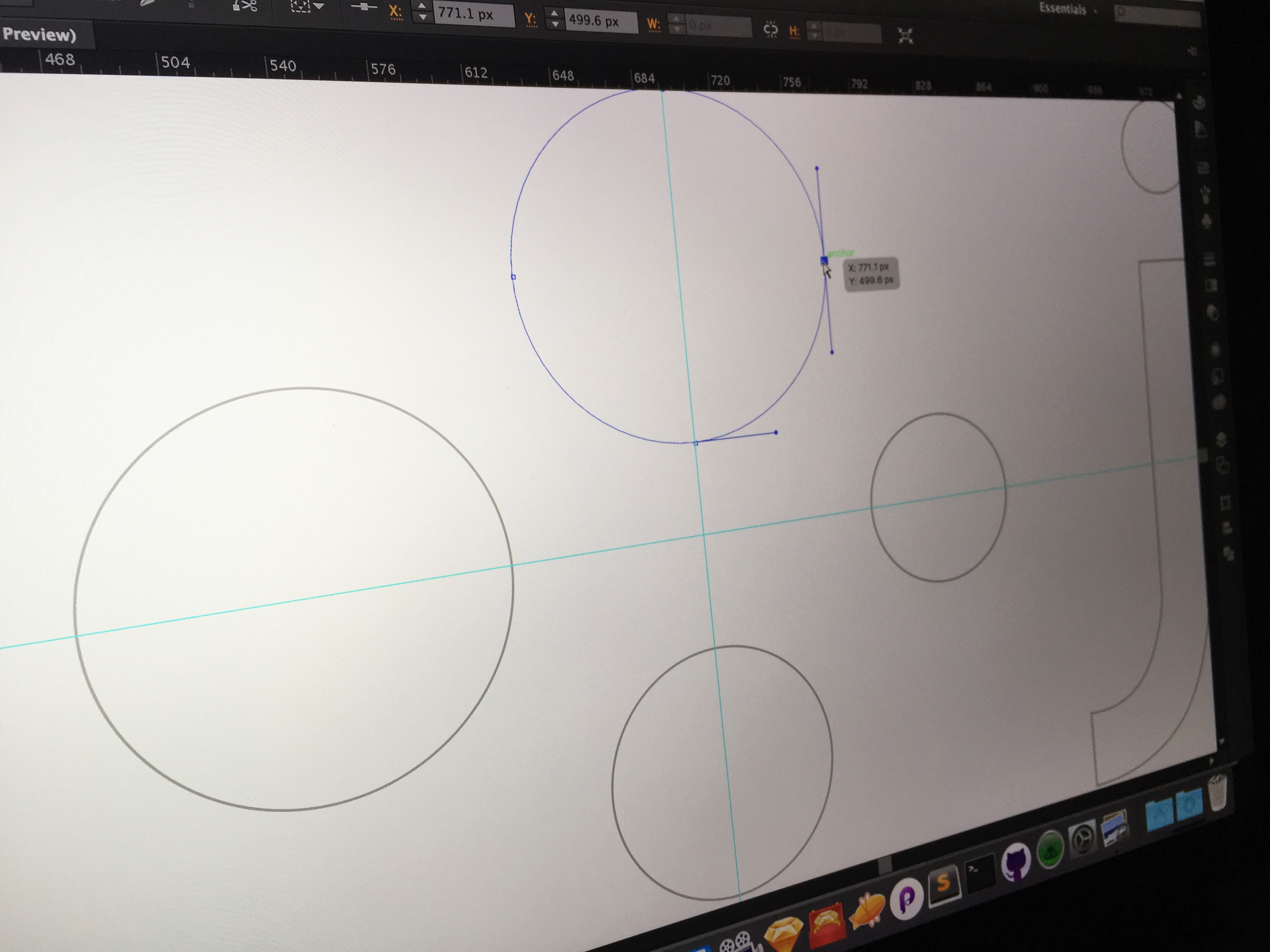Click the upper direction handle of the selected anchor

click(x=817, y=168)
